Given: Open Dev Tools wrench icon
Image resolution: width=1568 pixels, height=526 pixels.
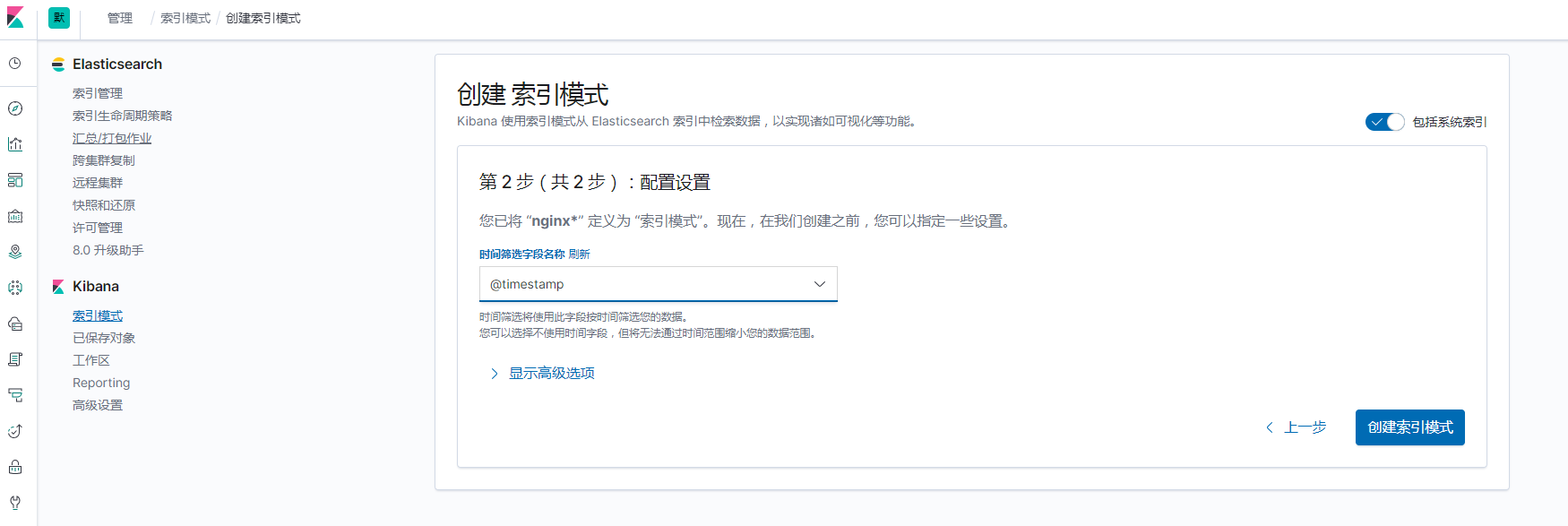Looking at the screenshot, I should click(x=15, y=503).
